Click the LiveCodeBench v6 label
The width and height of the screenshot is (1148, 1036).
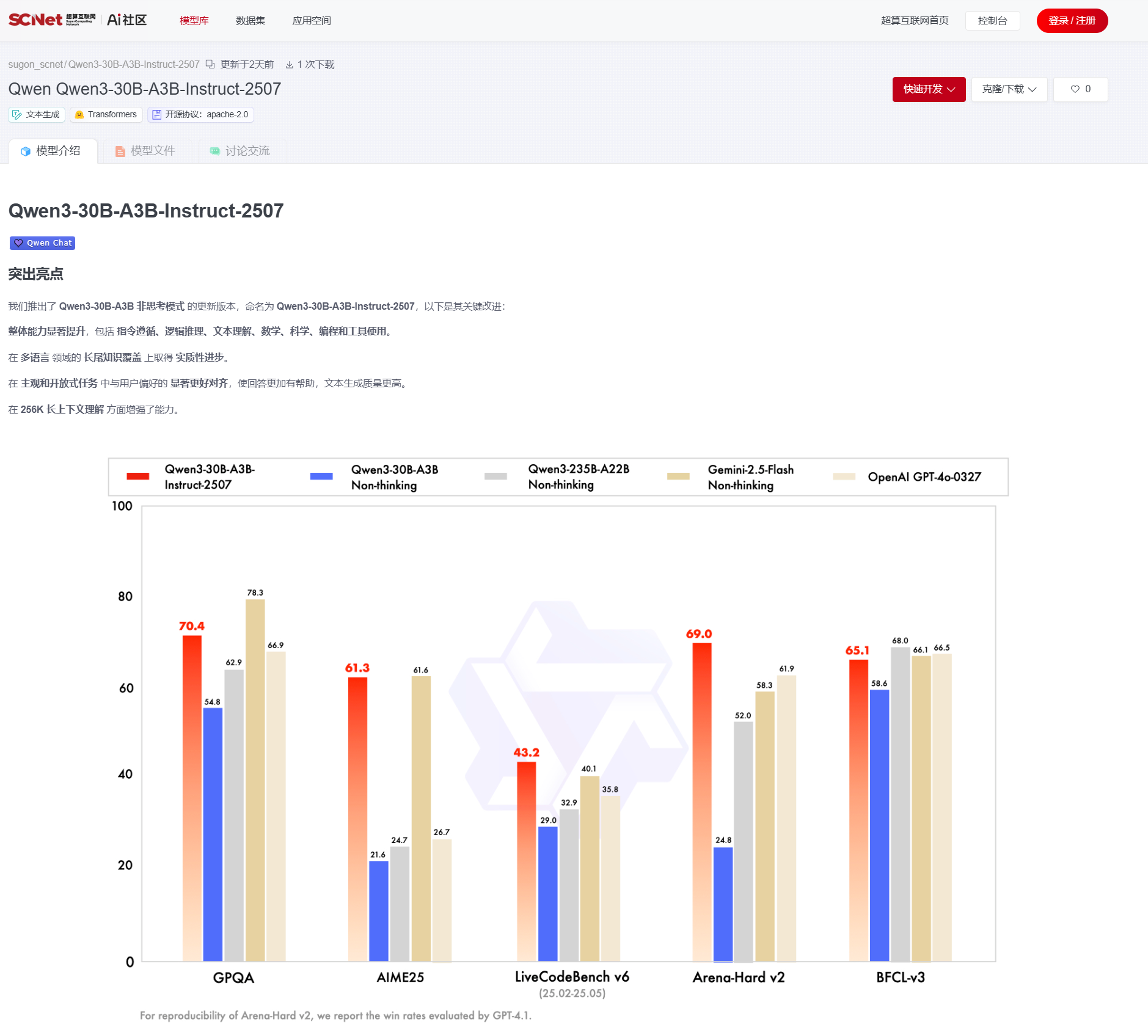pyautogui.click(x=572, y=977)
